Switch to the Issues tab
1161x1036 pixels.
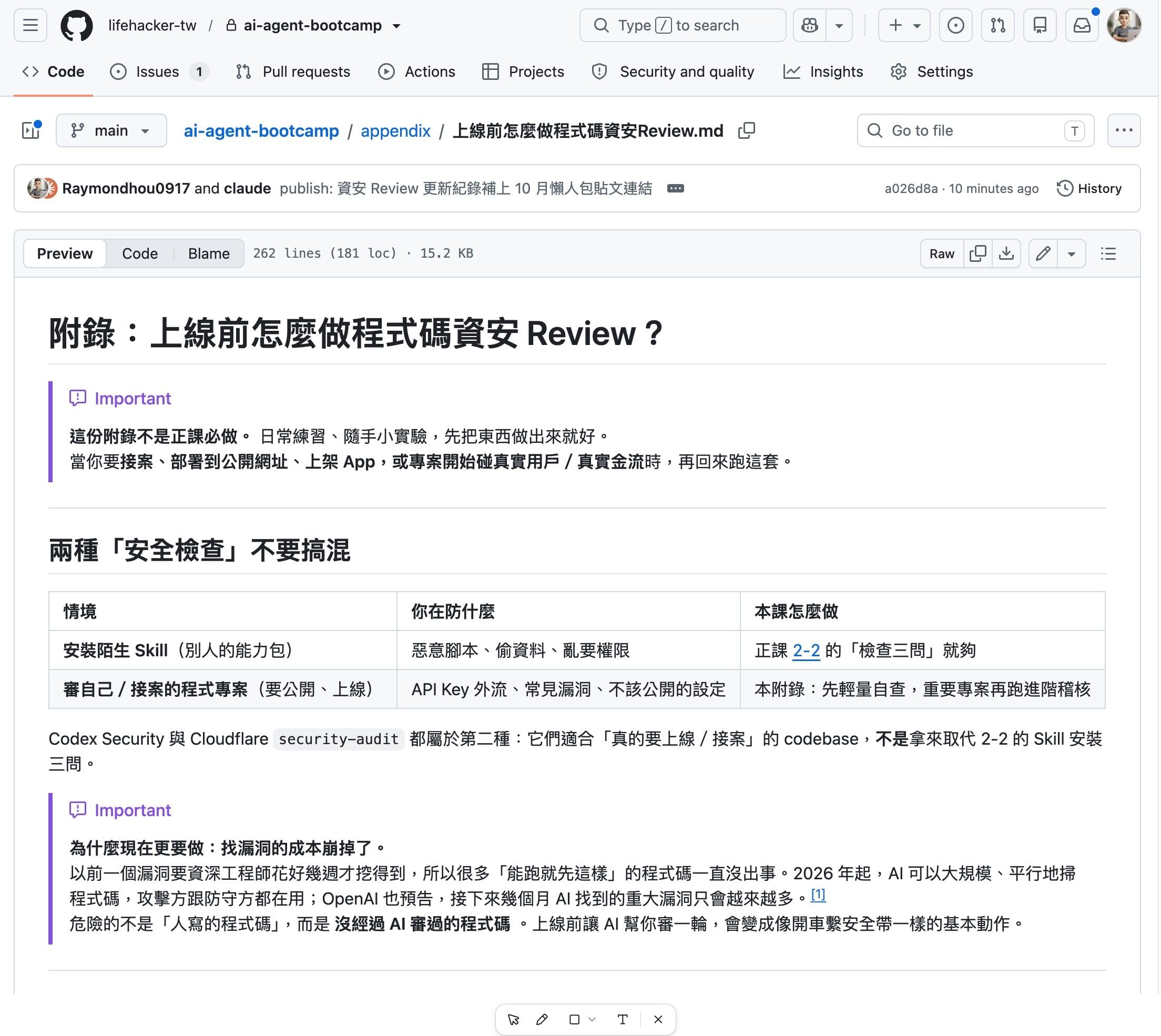coord(159,72)
